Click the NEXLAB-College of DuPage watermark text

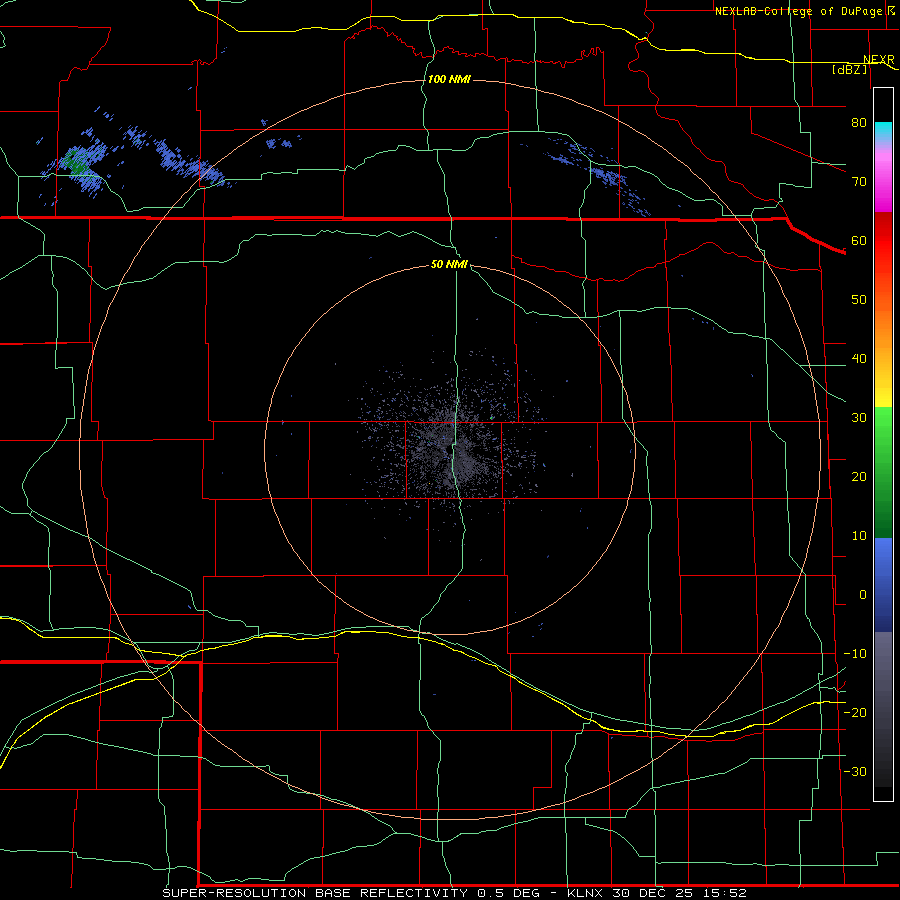coord(798,11)
